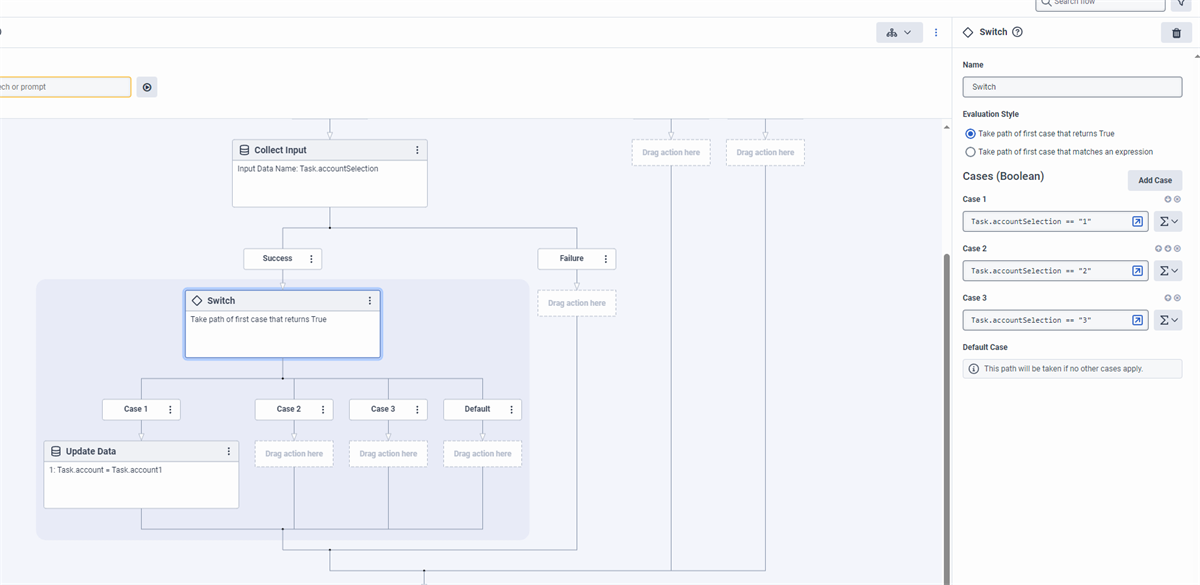Expand the sigma dropdown for Case 3
This screenshot has height=585, width=1200.
(x=1168, y=320)
